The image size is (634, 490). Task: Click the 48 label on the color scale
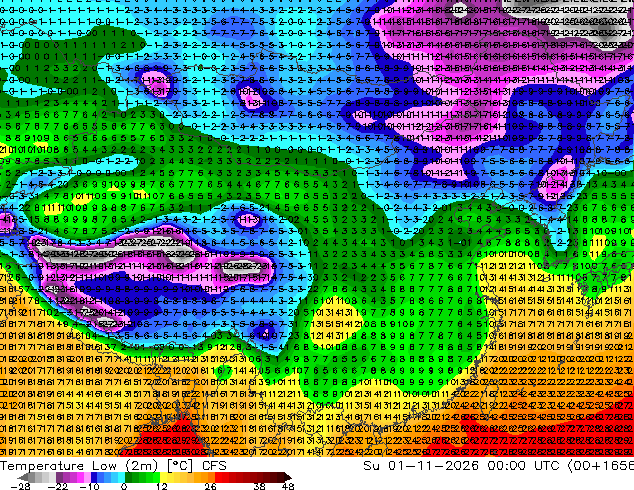(288, 486)
